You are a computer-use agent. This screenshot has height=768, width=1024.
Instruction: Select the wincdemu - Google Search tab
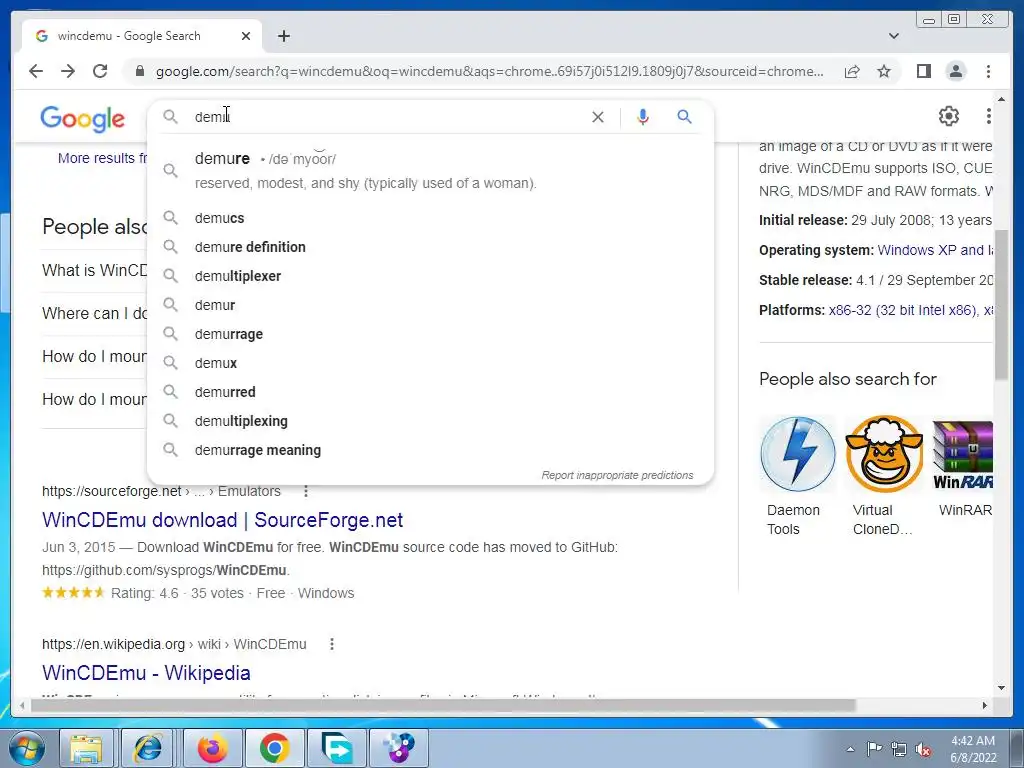142,36
